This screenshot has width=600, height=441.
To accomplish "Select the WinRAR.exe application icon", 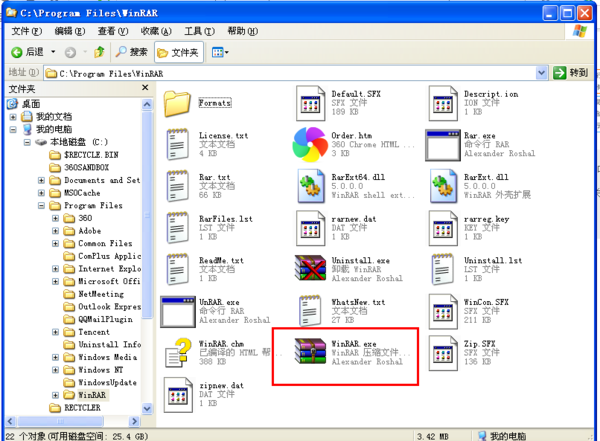I will (x=310, y=351).
